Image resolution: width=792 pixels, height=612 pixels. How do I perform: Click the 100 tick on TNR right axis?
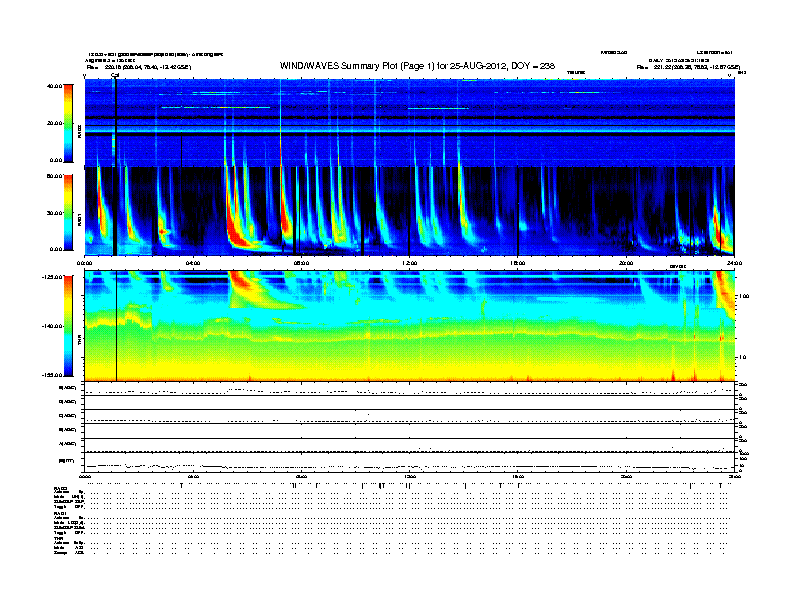(x=744, y=296)
